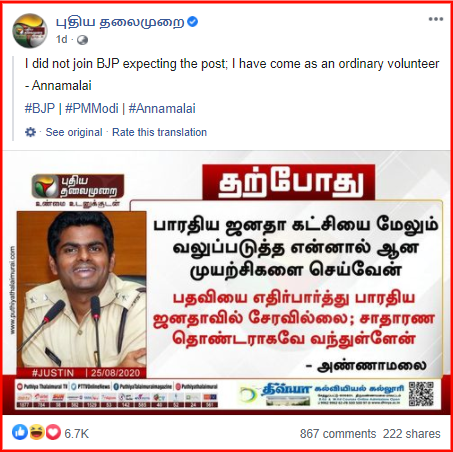Click the public globe audience icon
The image size is (453, 452).
(82, 40)
